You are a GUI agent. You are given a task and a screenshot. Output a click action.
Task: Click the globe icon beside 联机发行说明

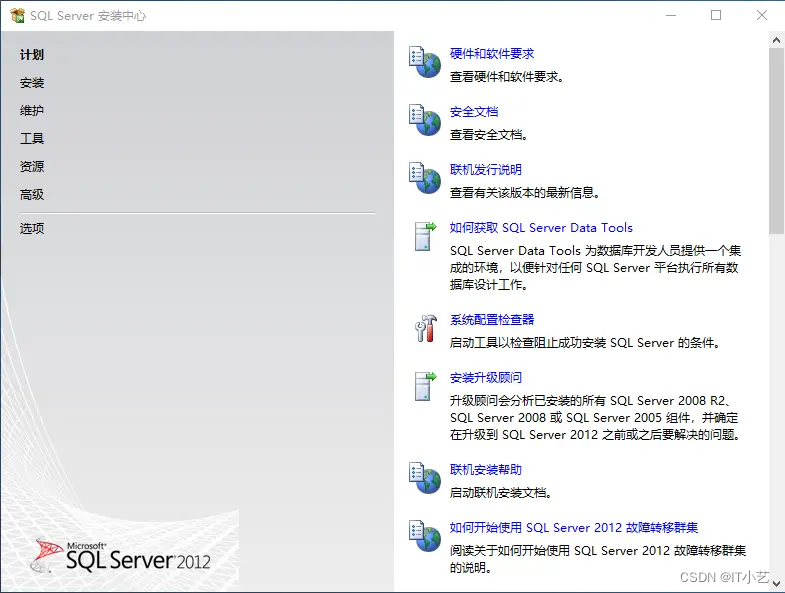point(425,178)
